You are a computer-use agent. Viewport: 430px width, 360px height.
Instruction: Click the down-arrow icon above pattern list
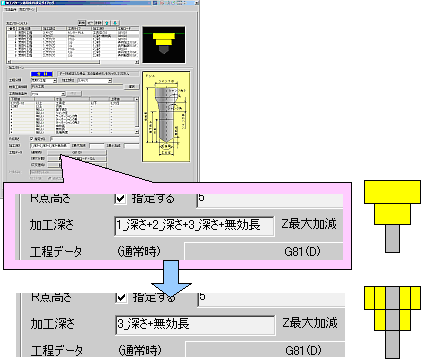(x=115, y=23)
